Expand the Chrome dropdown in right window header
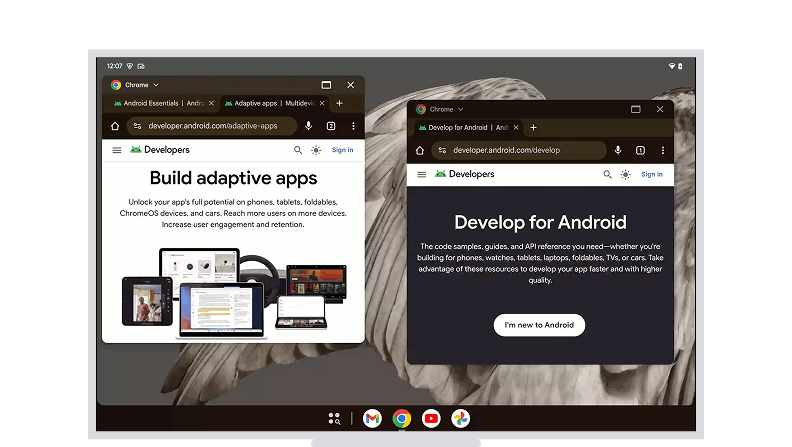The width and height of the screenshot is (792, 447). pos(461,109)
